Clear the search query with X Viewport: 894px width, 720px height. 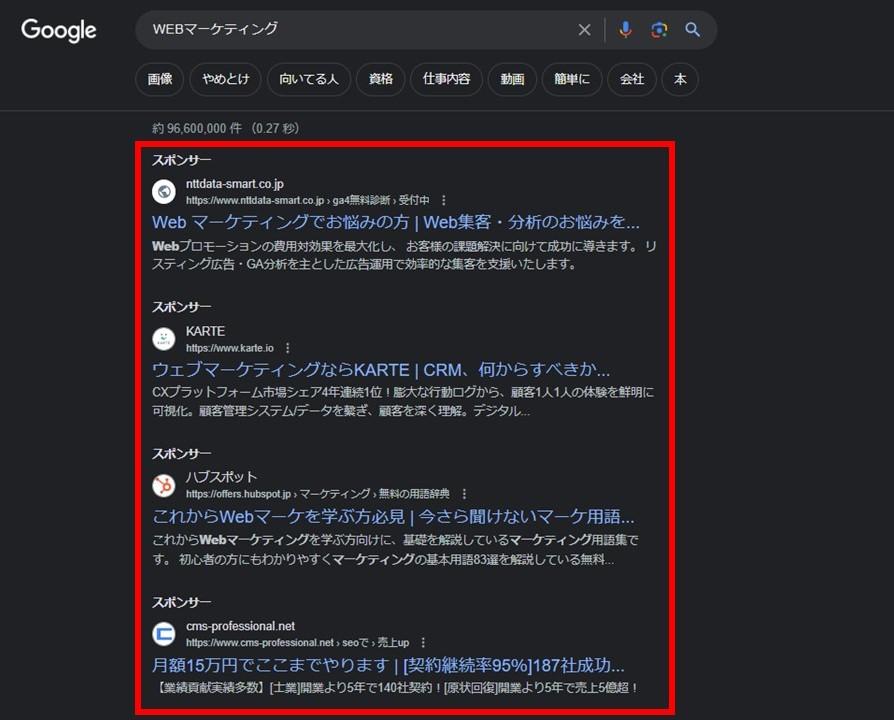584,30
